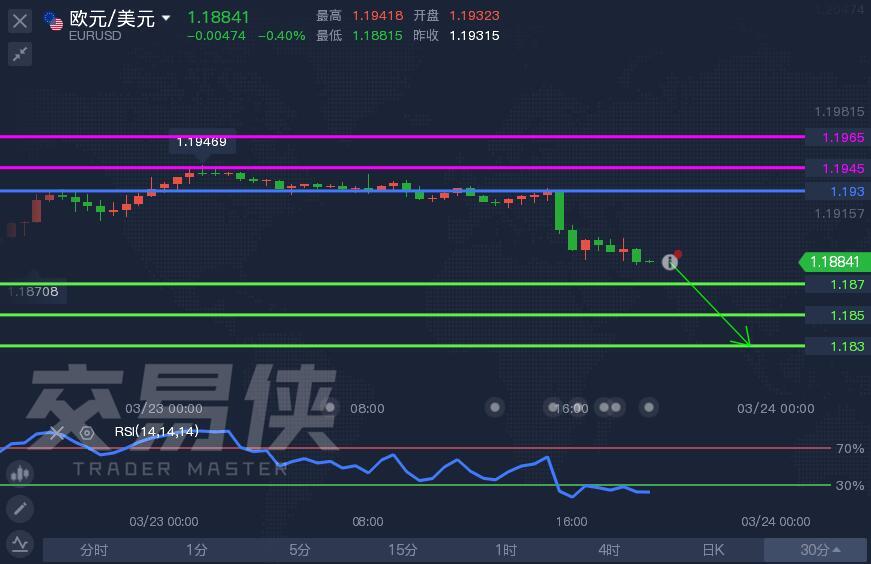
Task: Click the 最低 value 1.18815
Action: point(378,36)
